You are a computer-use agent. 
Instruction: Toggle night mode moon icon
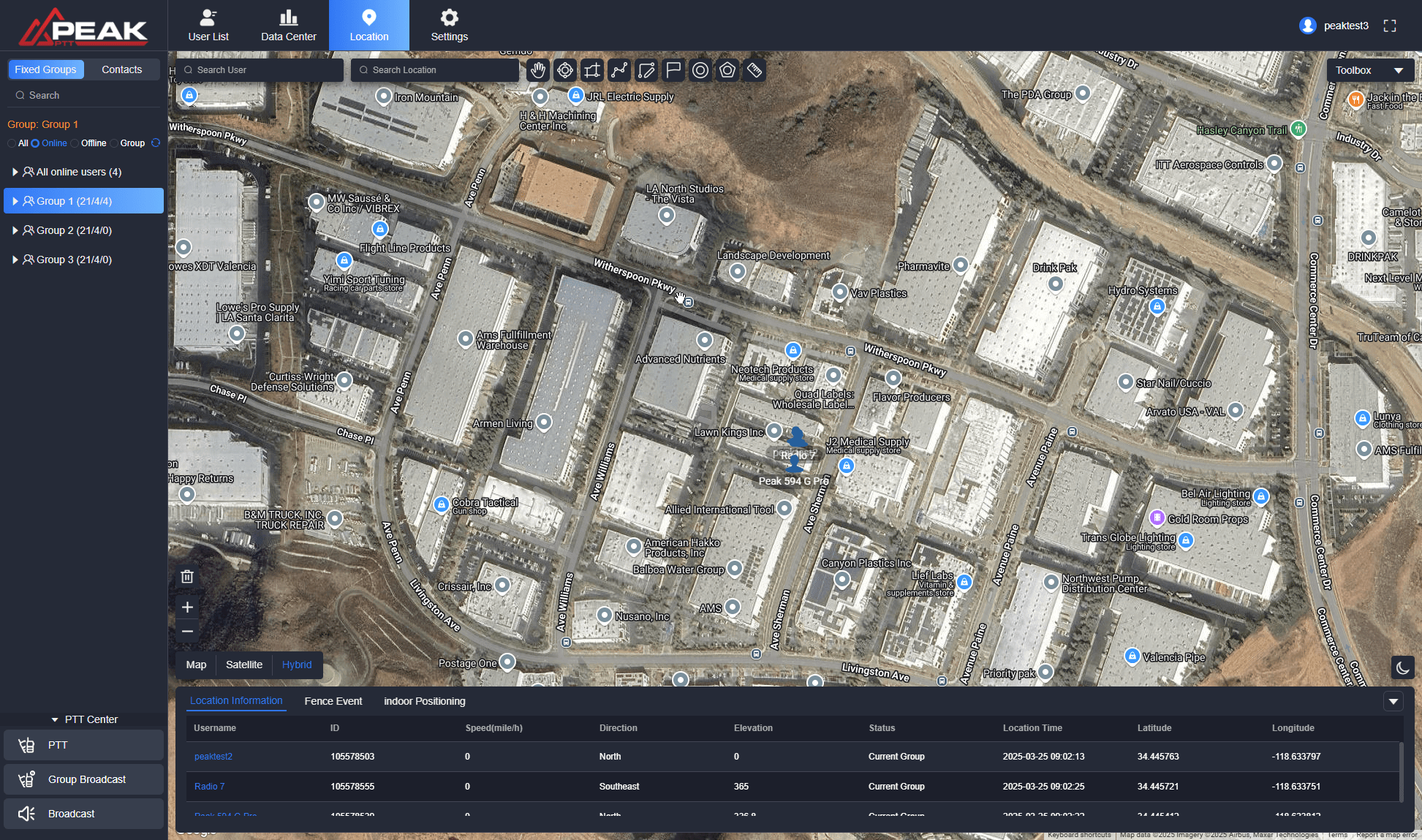coord(1402,667)
